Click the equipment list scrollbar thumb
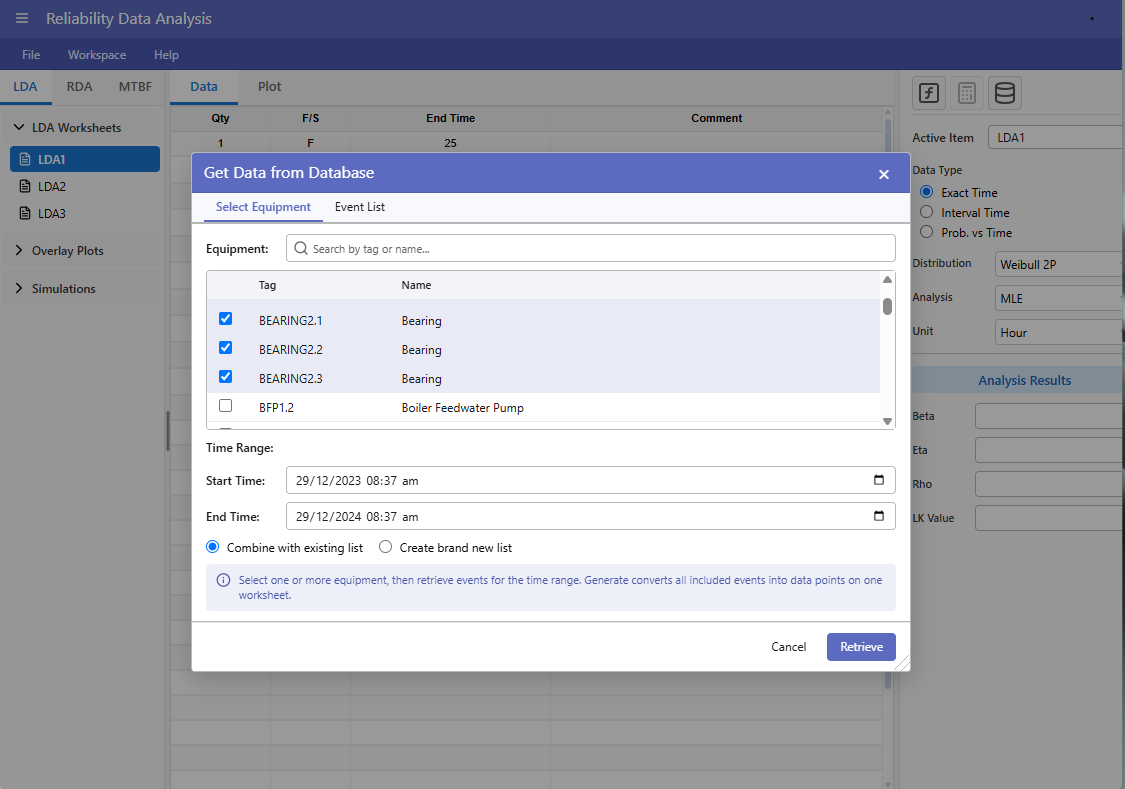 888,307
